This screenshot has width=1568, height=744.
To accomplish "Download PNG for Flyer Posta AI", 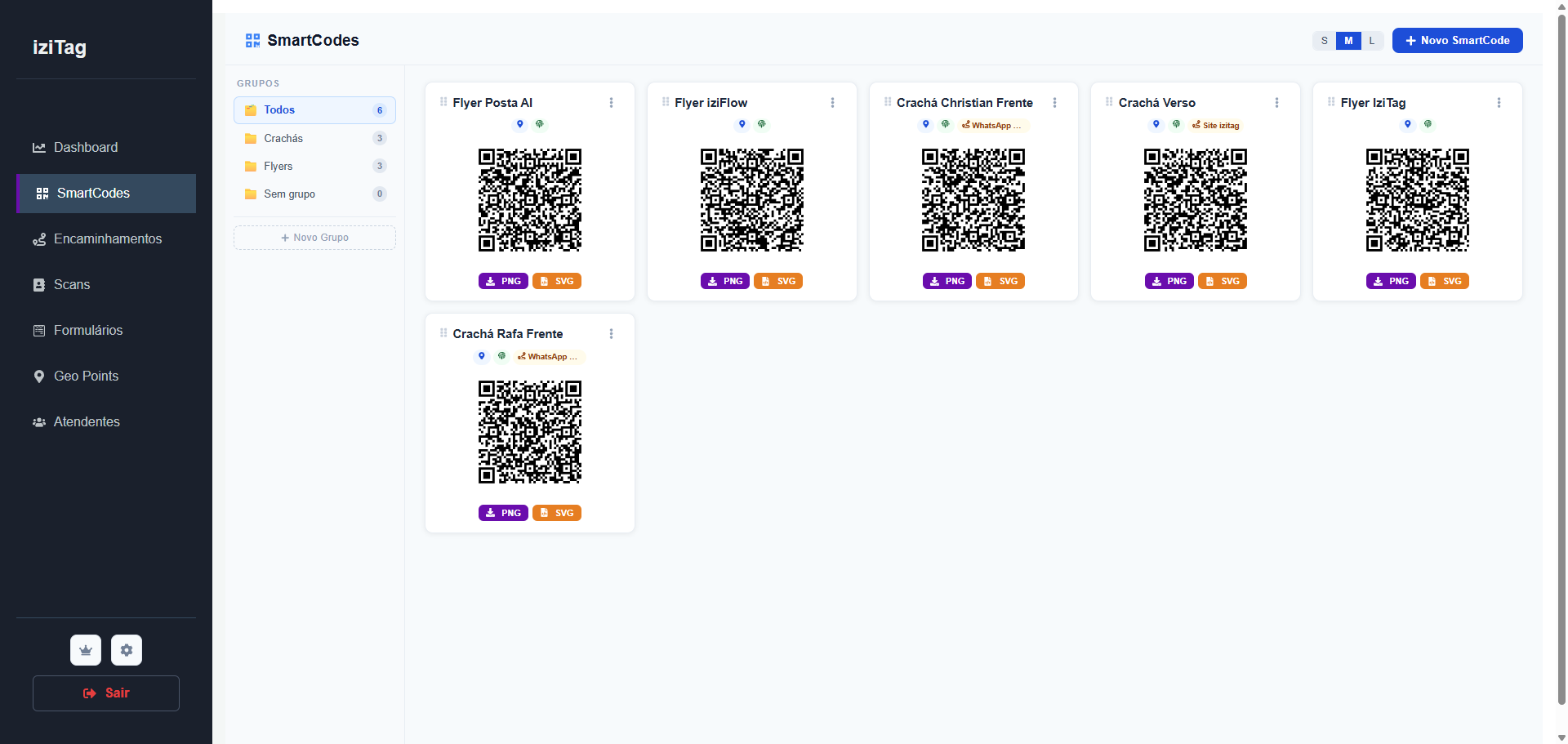I will pyautogui.click(x=503, y=282).
